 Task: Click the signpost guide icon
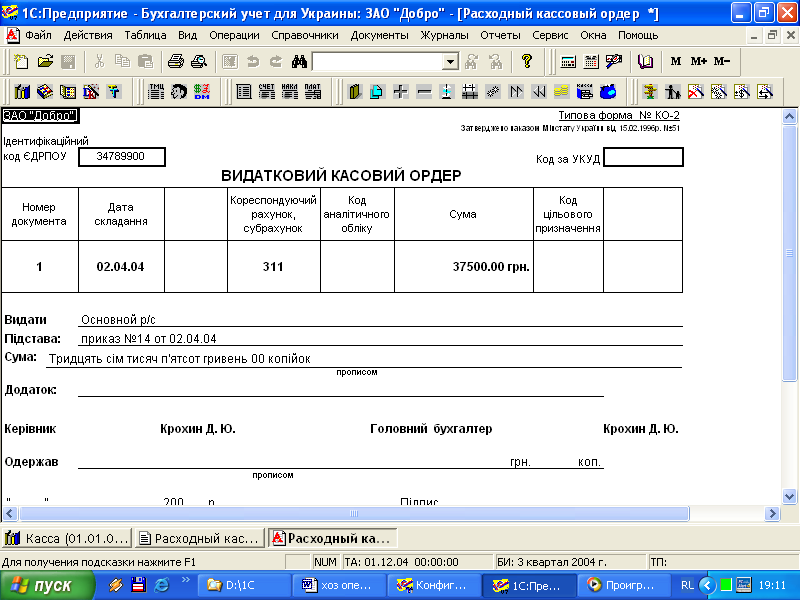click(x=650, y=92)
